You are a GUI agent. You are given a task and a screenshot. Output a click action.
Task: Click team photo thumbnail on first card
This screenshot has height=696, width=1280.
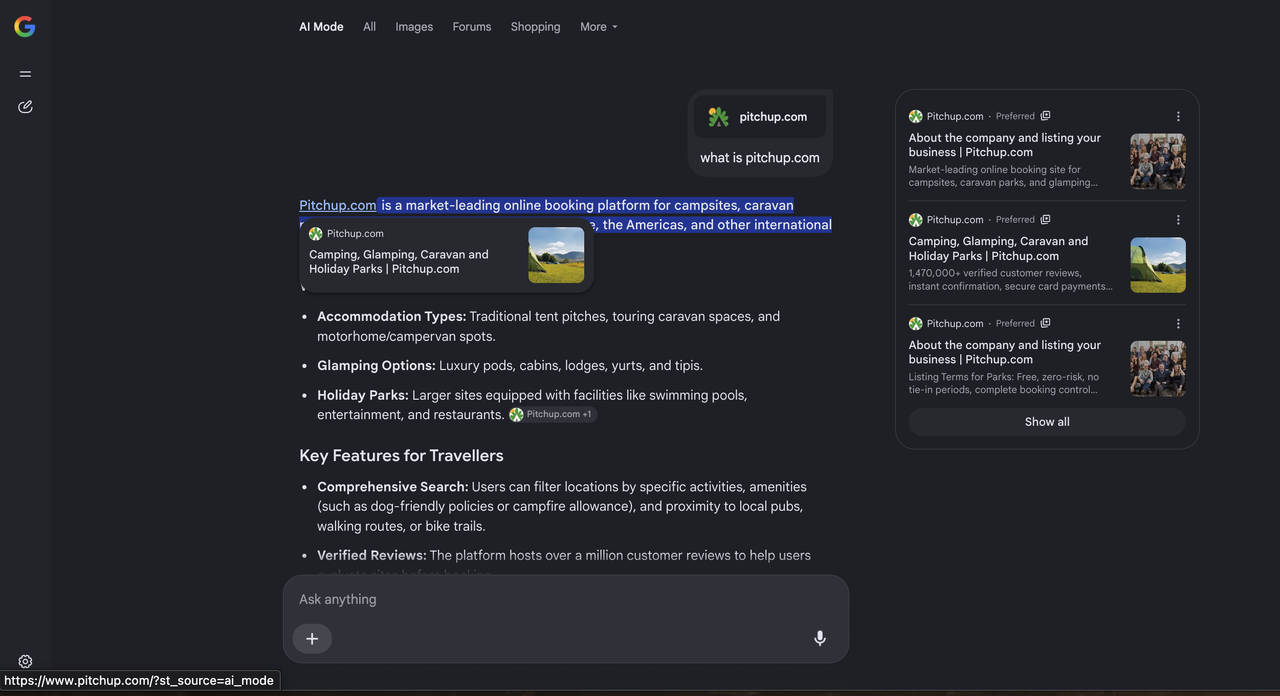[x=1158, y=162]
